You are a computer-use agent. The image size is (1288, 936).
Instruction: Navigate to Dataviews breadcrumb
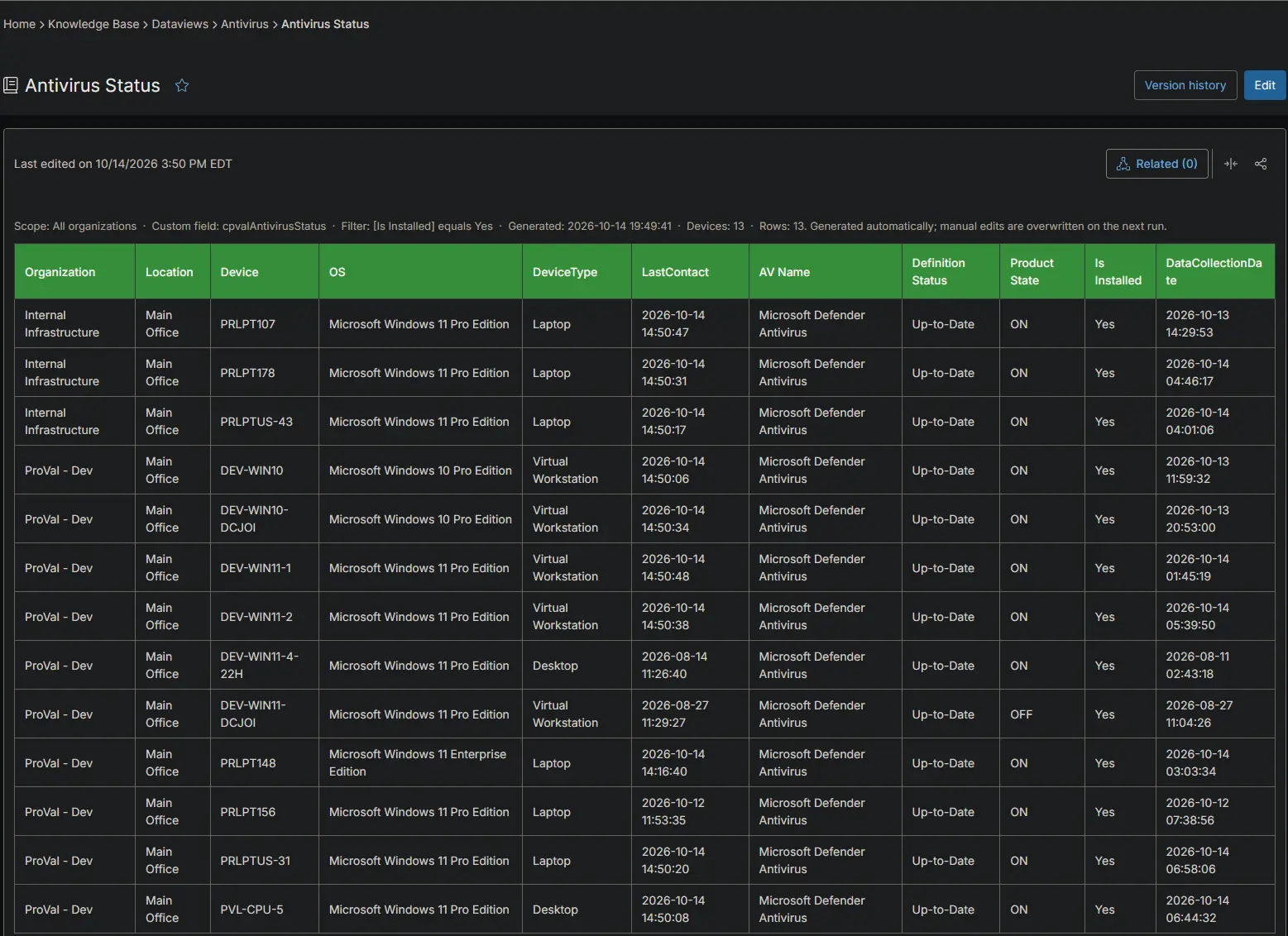click(x=180, y=24)
